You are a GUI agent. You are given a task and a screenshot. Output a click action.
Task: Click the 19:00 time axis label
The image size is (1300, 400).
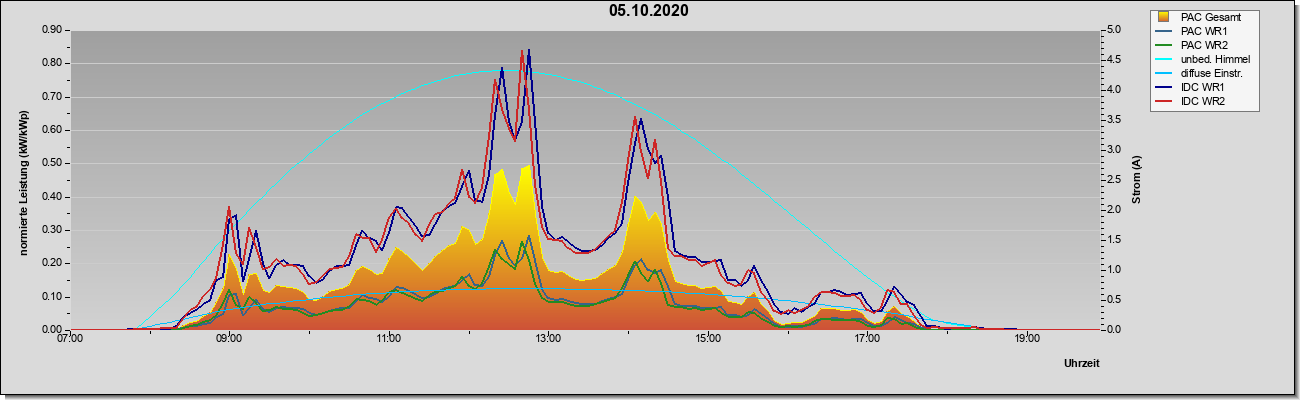(x=1027, y=338)
